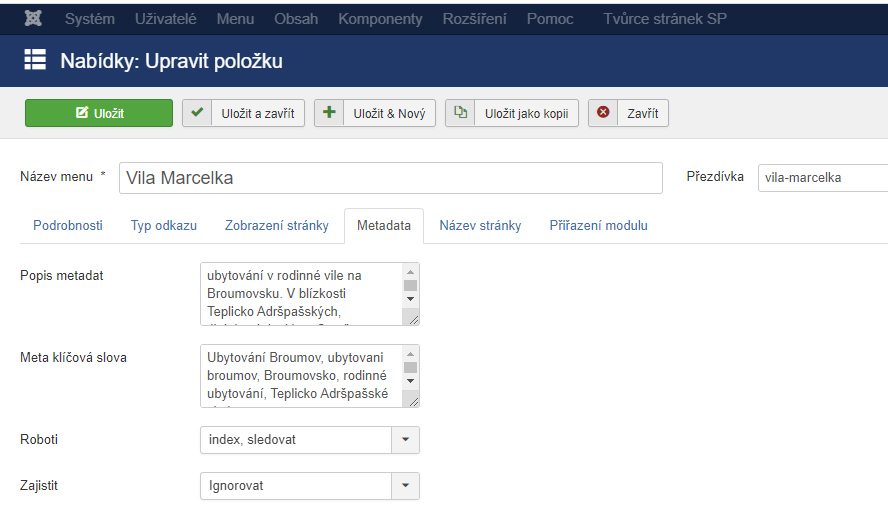The image size is (888, 522).
Task: Expand the Roboti dropdown
Action: click(405, 440)
